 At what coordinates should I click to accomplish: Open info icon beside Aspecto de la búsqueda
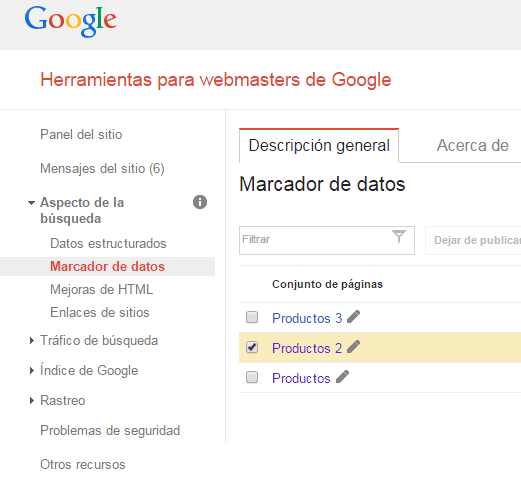pos(200,202)
